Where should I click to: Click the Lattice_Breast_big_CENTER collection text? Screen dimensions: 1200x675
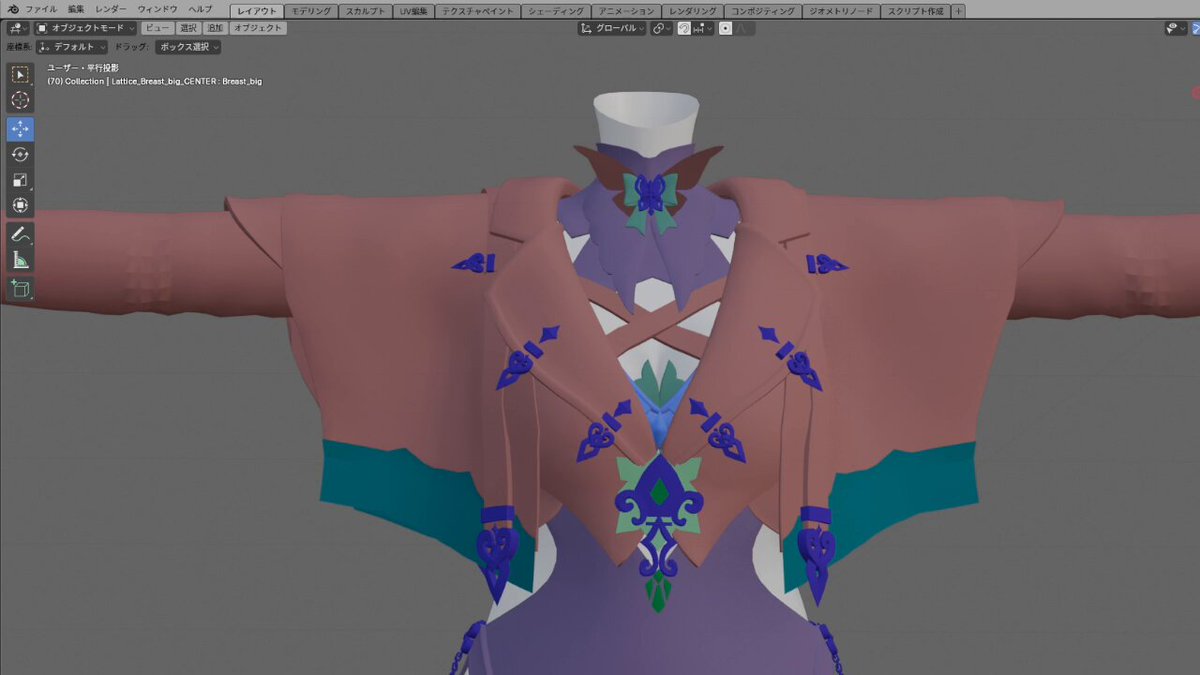click(x=154, y=81)
